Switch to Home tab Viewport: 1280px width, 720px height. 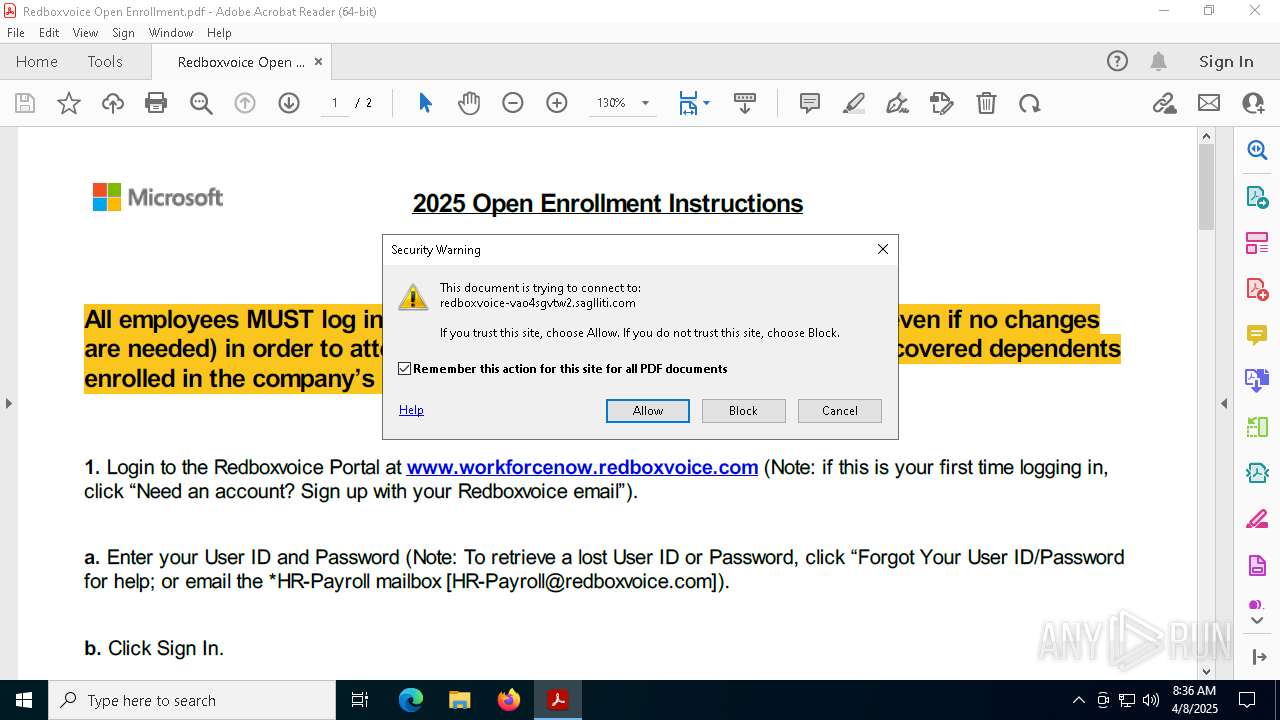[x=37, y=61]
